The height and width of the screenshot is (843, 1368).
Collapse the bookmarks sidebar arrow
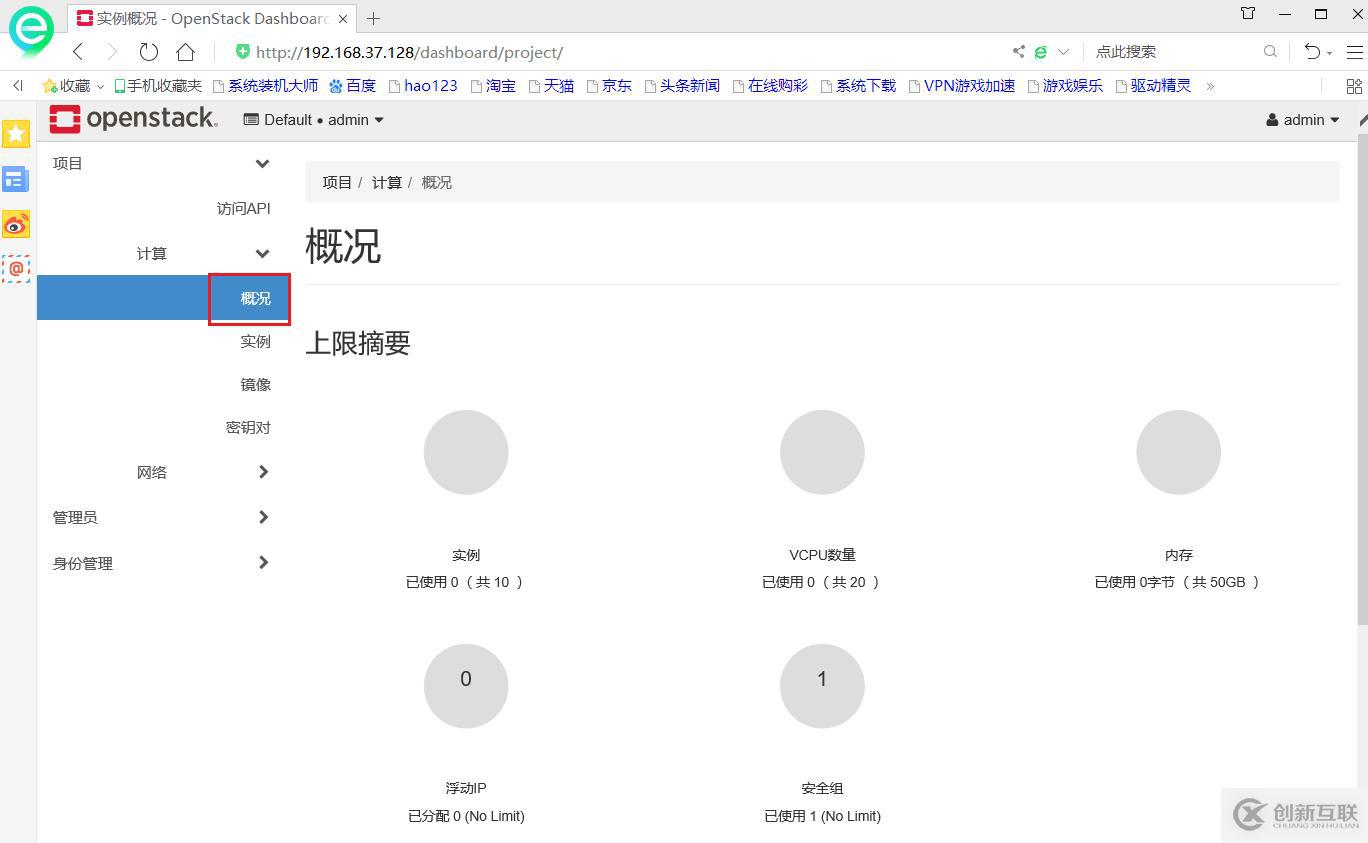click(x=18, y=86)
